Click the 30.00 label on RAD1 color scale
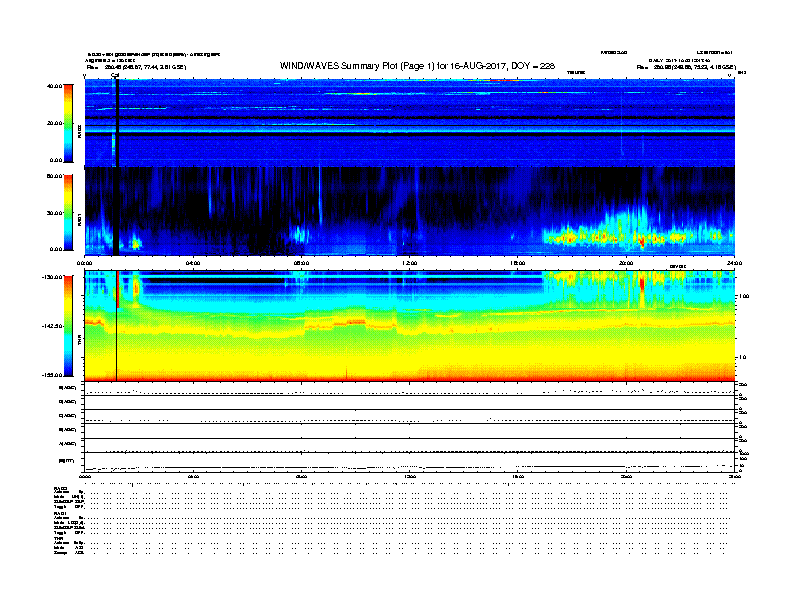The height and width of the screenshot is (612, 792). pyautogui.click(x=54, y=213)
